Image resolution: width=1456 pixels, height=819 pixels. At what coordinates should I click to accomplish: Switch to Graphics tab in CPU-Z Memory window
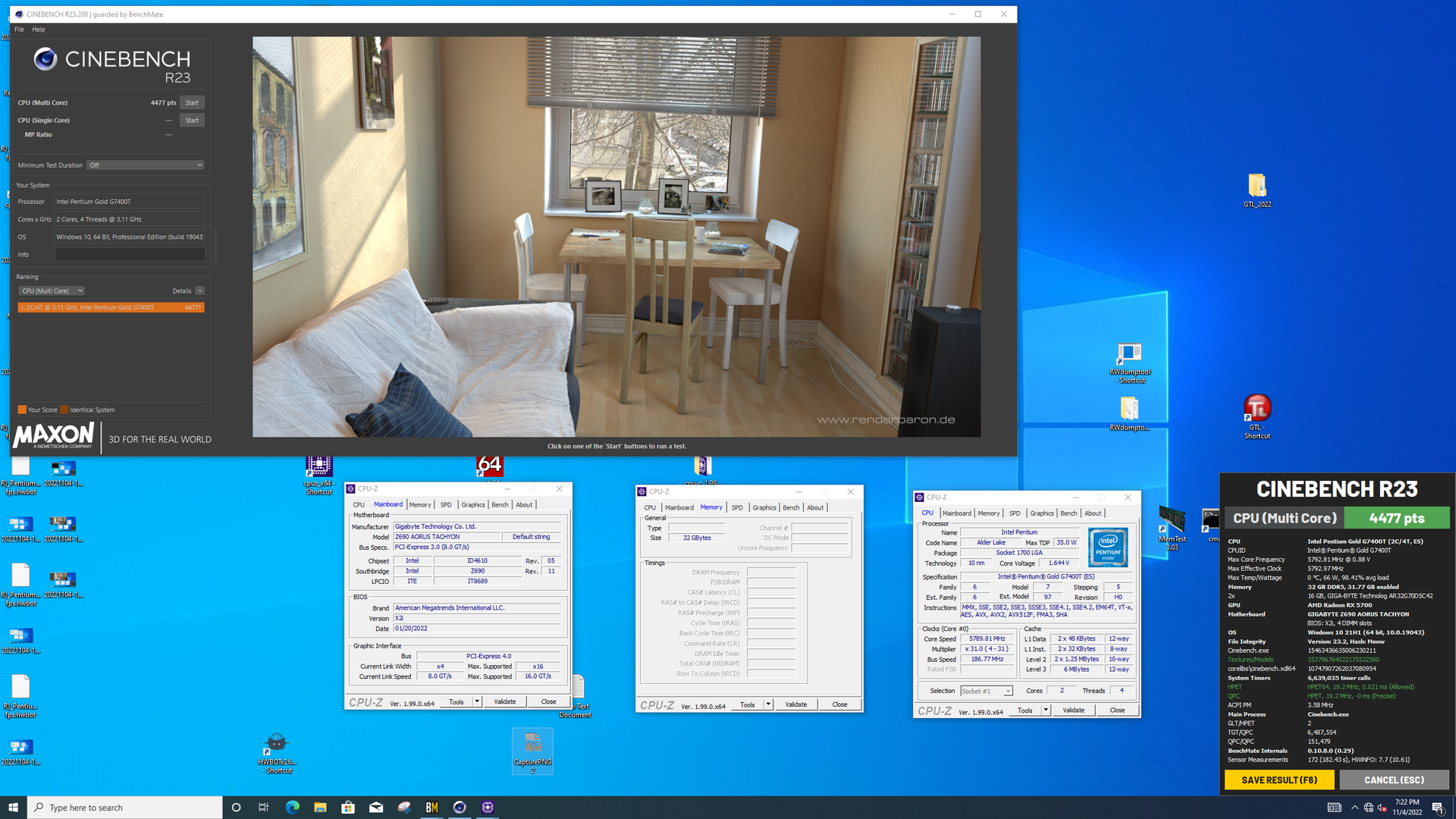764,508
